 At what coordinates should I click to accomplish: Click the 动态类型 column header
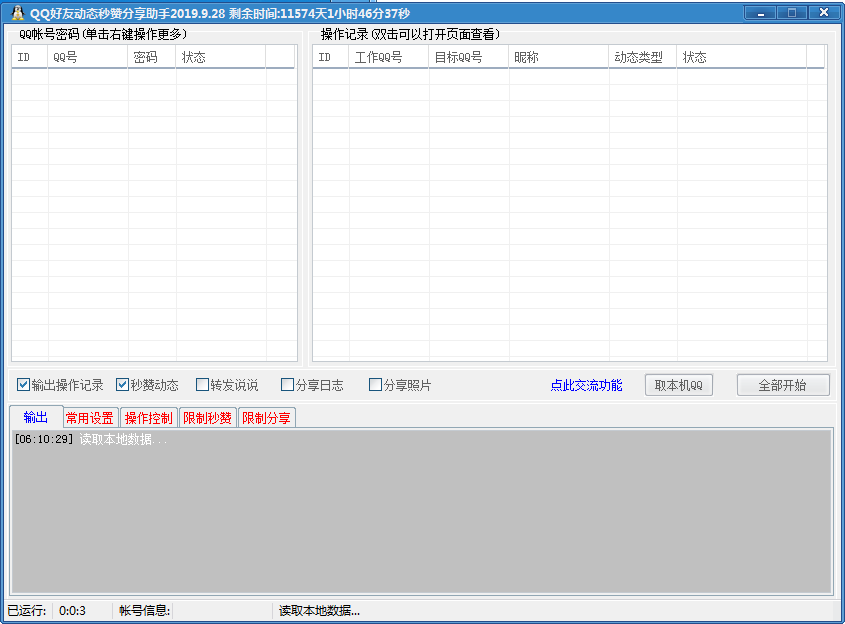tap(643, 57)
